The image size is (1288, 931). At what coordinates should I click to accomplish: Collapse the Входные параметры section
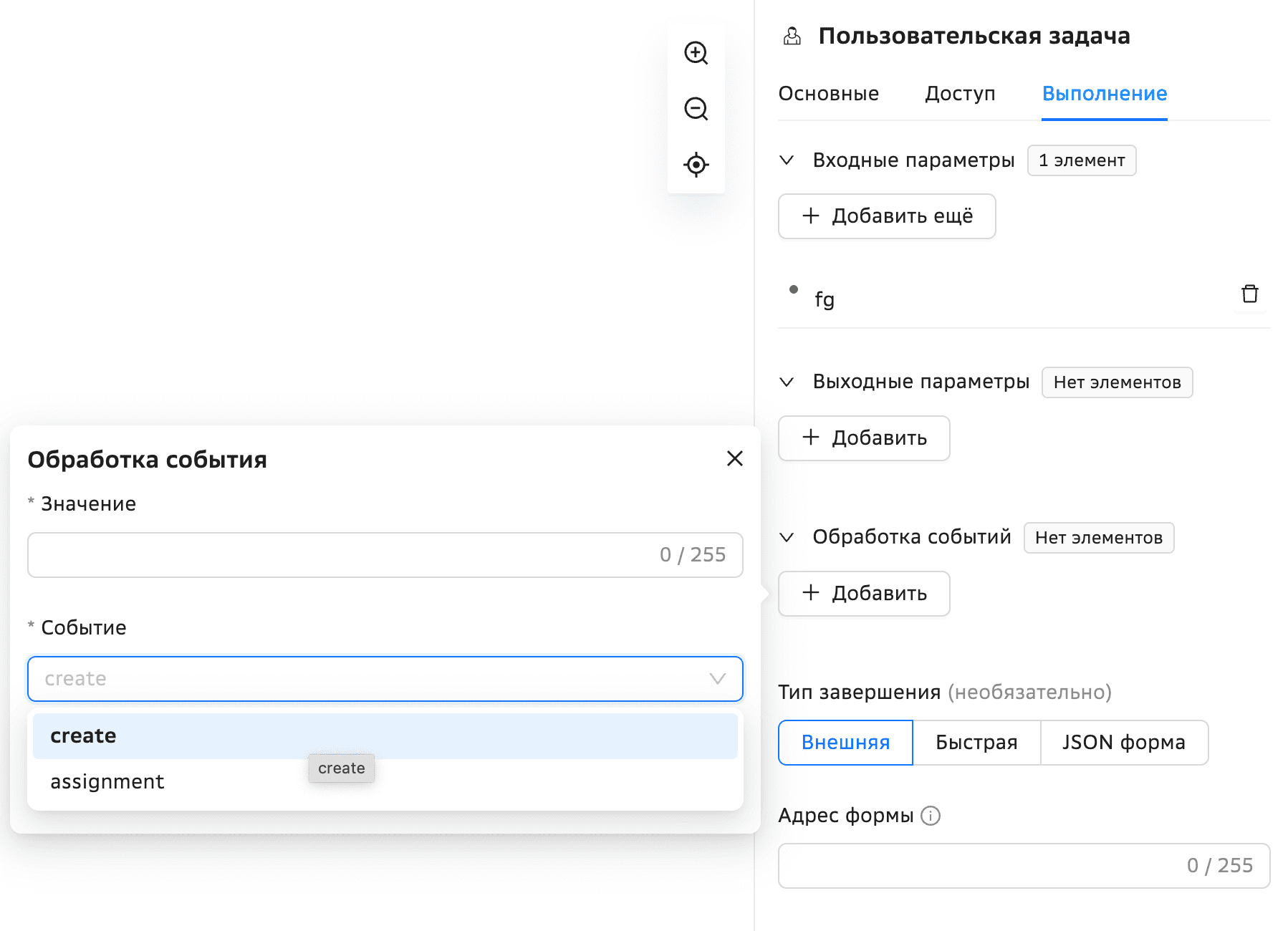coord(788,160)
